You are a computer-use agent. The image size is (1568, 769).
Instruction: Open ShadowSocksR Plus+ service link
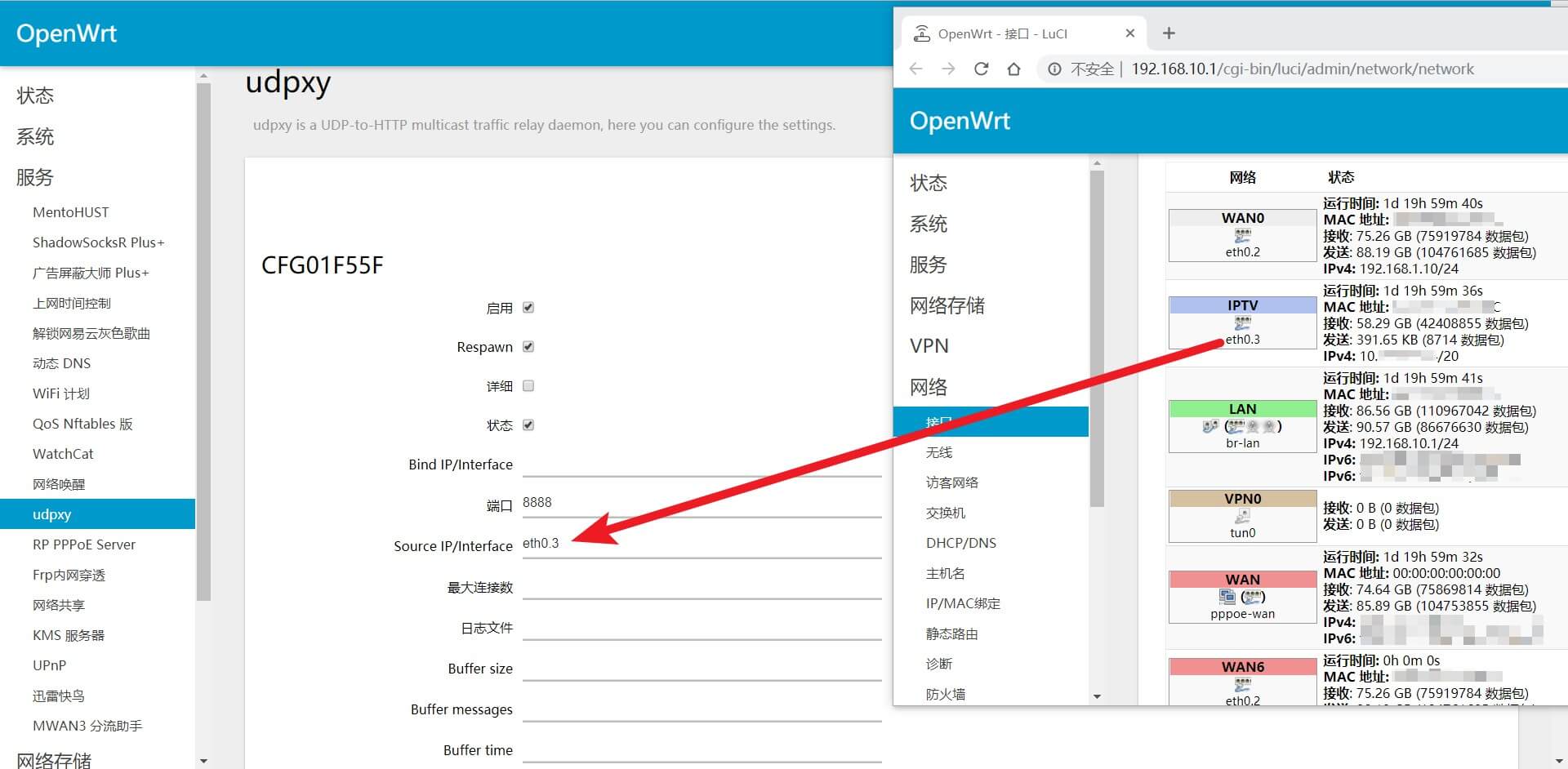(98, 242)
